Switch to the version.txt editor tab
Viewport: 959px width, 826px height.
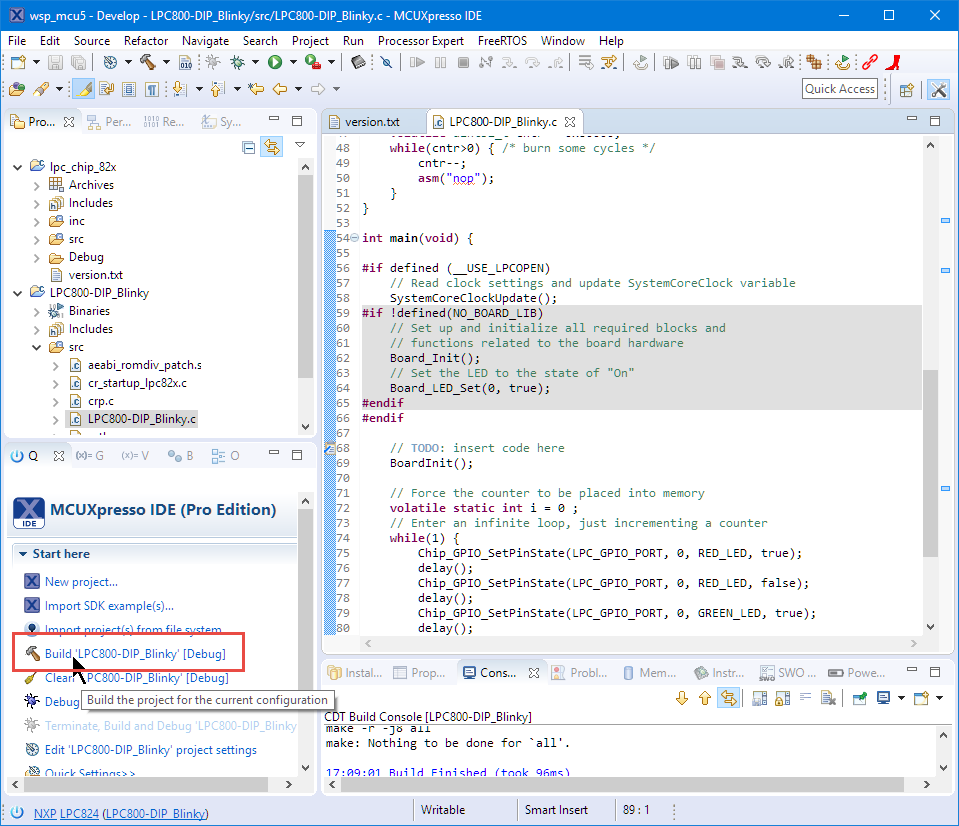[371, 122]
